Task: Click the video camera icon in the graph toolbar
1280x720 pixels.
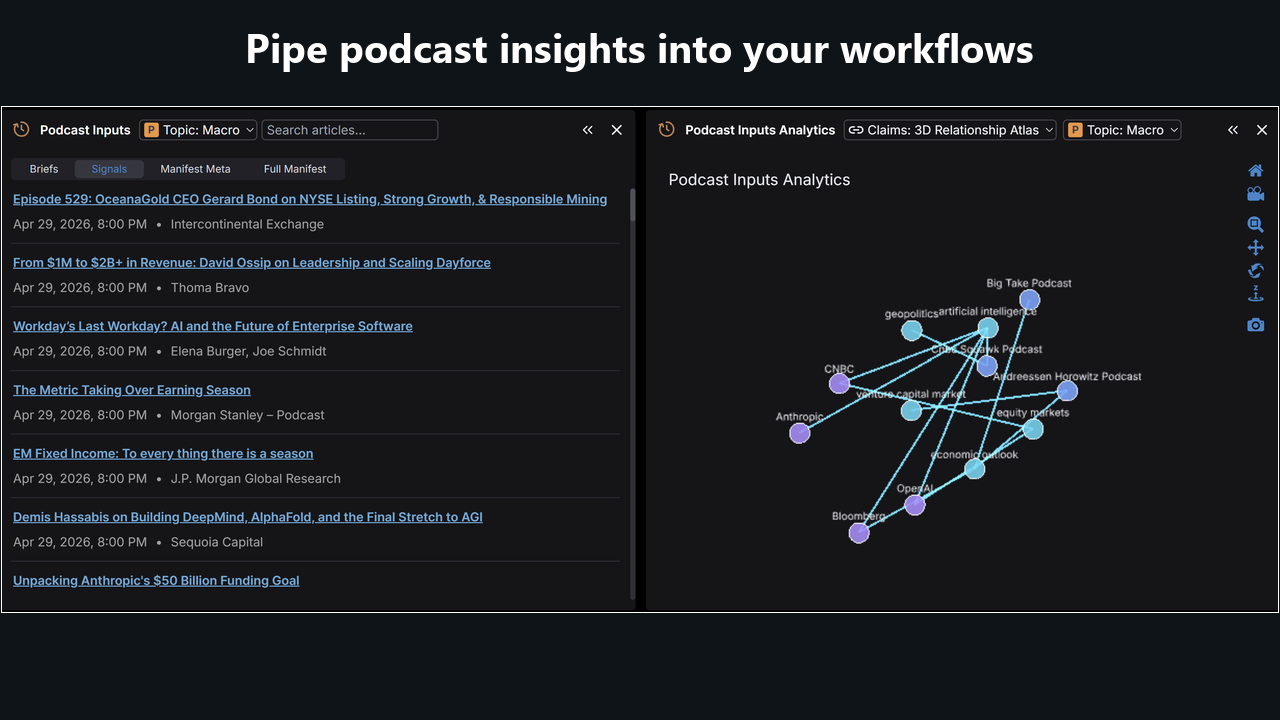Action: coord(1256,194)
